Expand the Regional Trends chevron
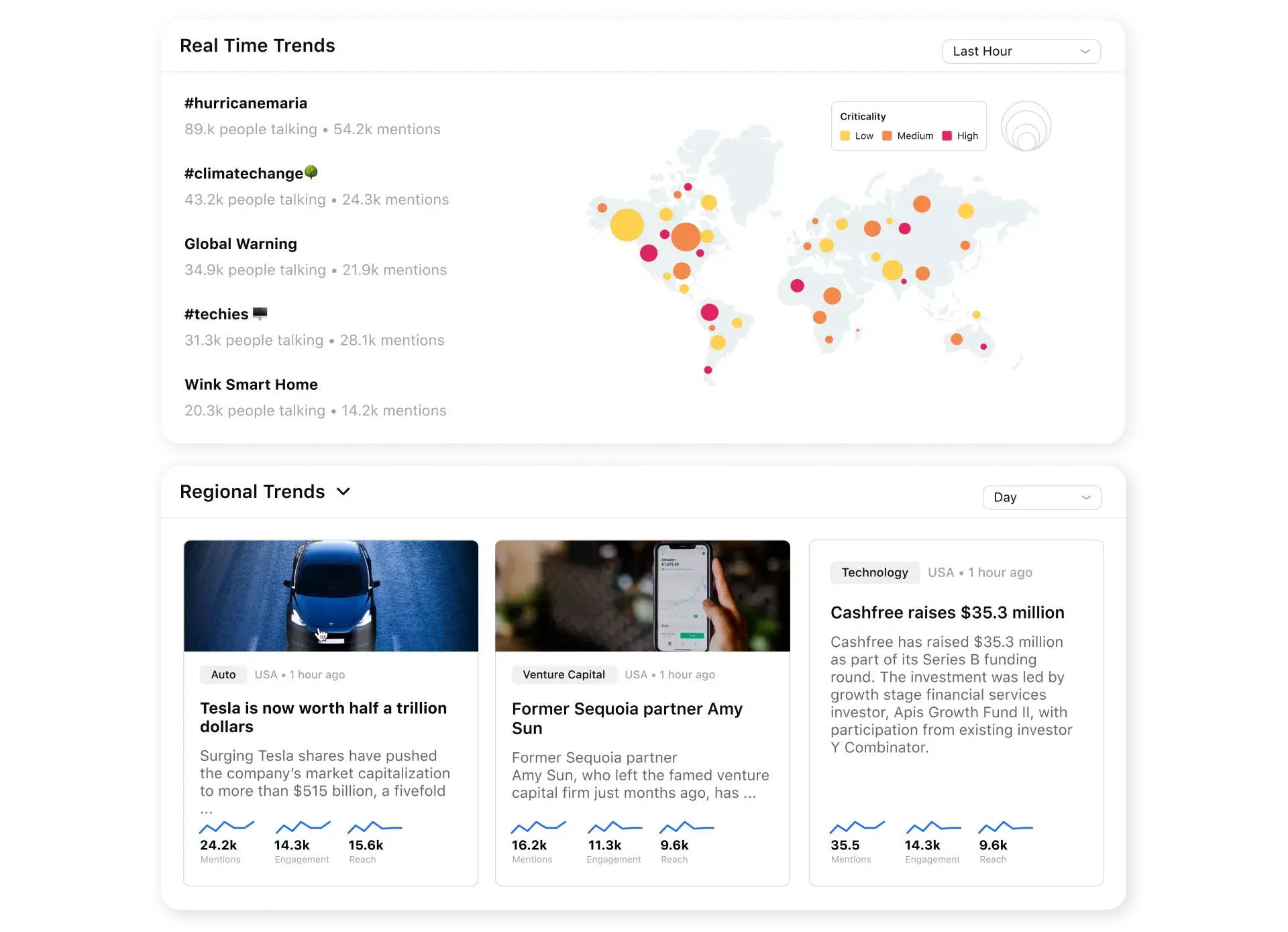 343,492
